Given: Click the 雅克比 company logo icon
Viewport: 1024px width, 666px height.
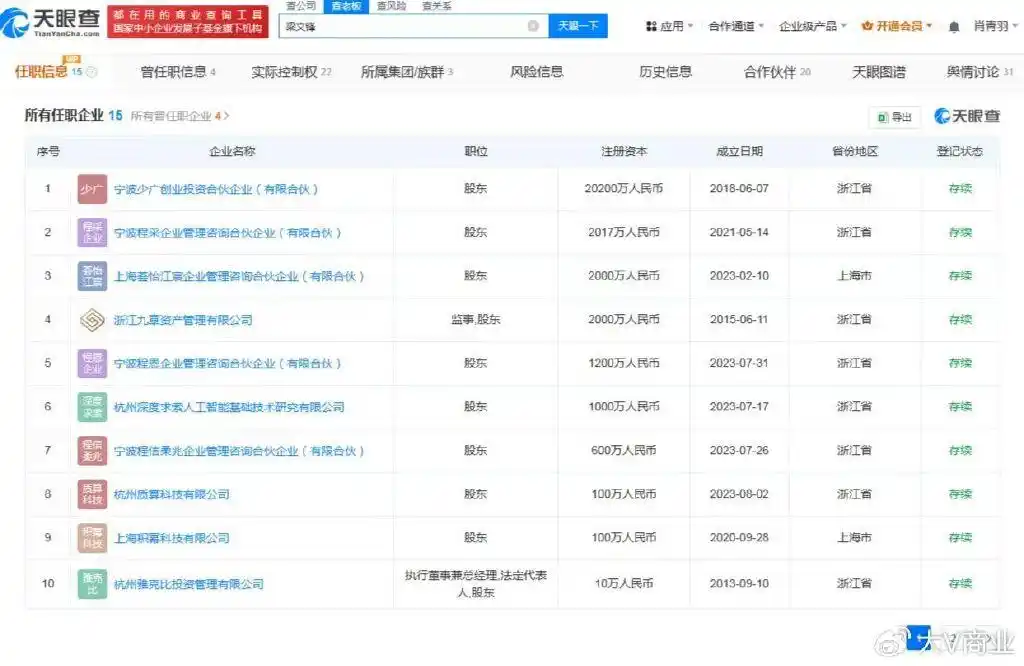Looking at the screenshot, I should [92, 584].
